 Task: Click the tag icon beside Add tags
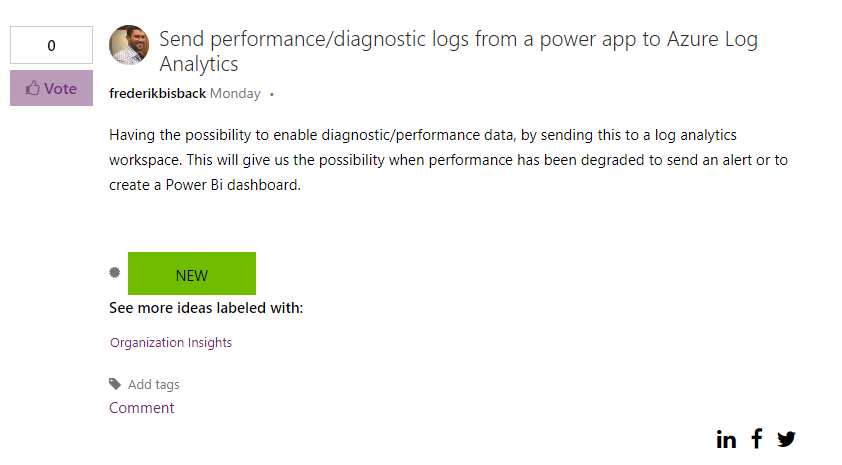(115, 384)
